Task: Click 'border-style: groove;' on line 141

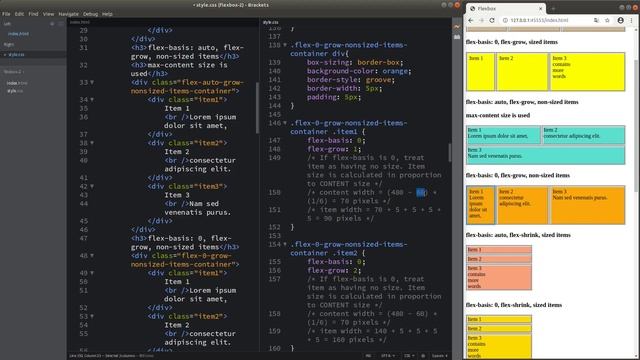Action: click(x=351, y=80)
